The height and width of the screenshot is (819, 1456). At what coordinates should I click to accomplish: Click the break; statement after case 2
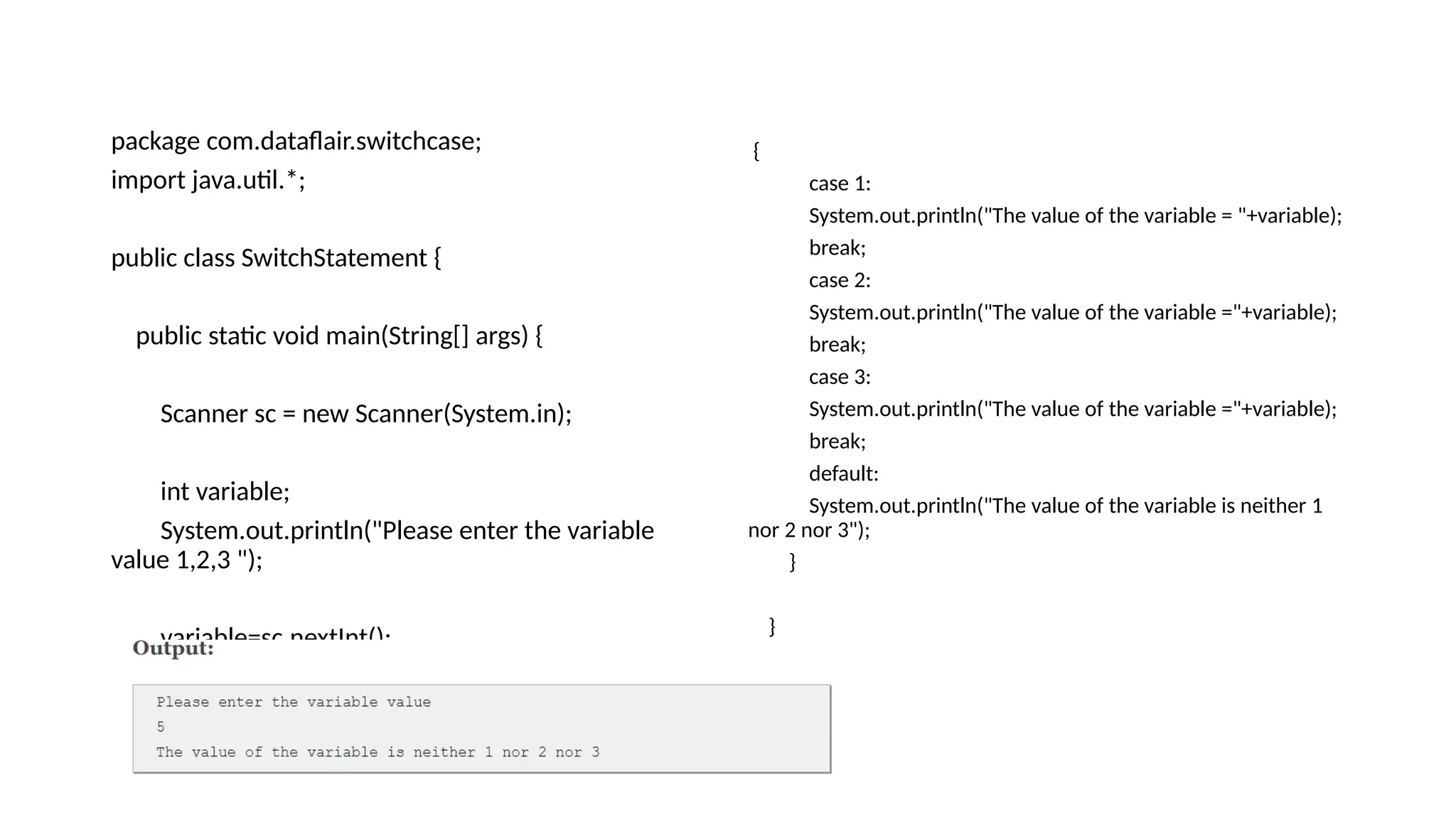(x=837, y=345)
